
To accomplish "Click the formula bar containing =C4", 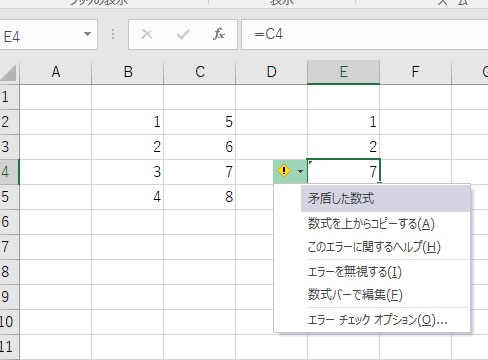I will coord(365,35).
